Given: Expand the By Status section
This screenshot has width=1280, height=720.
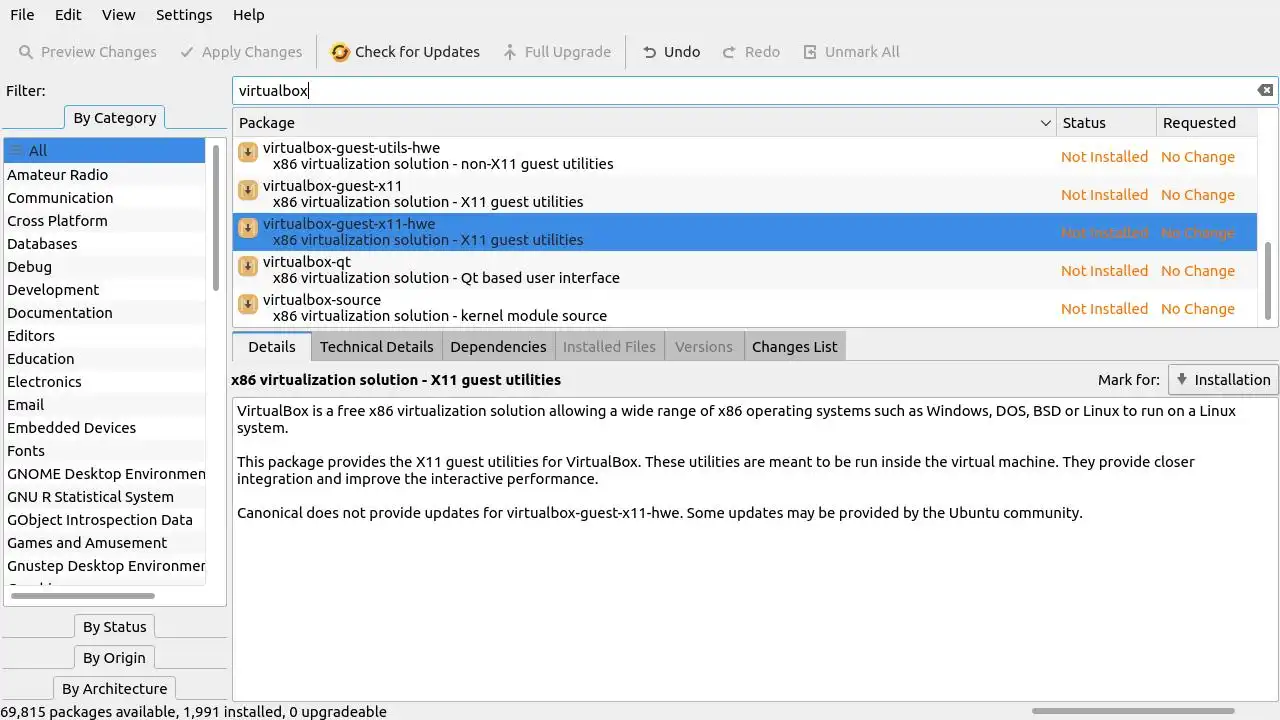Looking at the screenshot, I should tap(114, 627).
